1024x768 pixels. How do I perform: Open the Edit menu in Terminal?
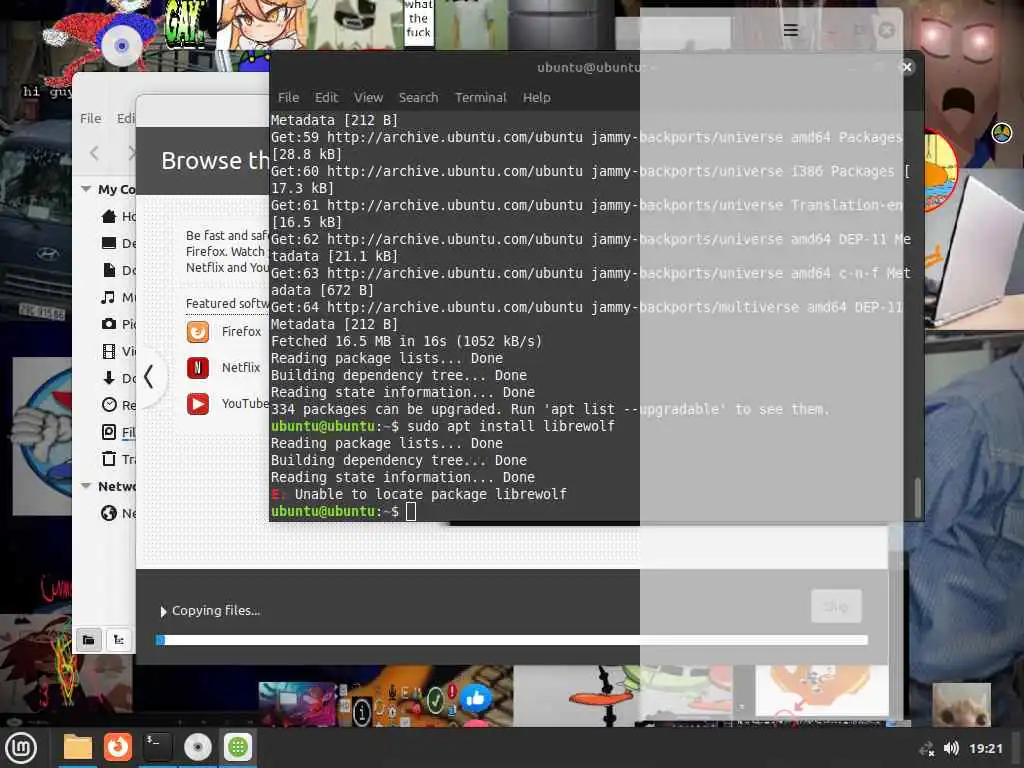tap(327, 97)
